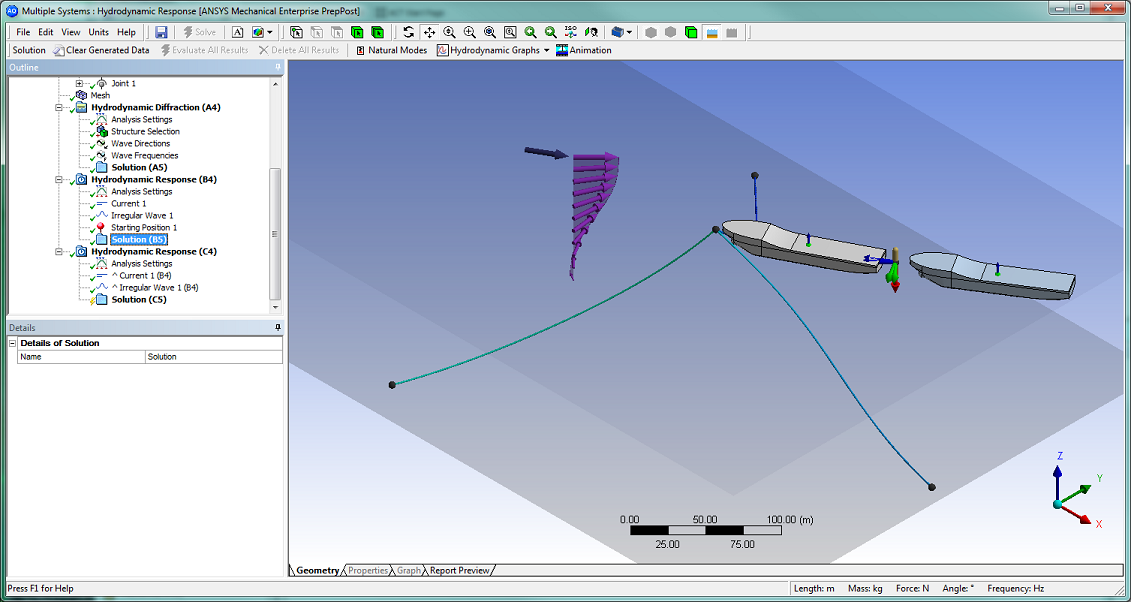Collapse the Hydrodynamic Diffraction (A4) branch

57,107
